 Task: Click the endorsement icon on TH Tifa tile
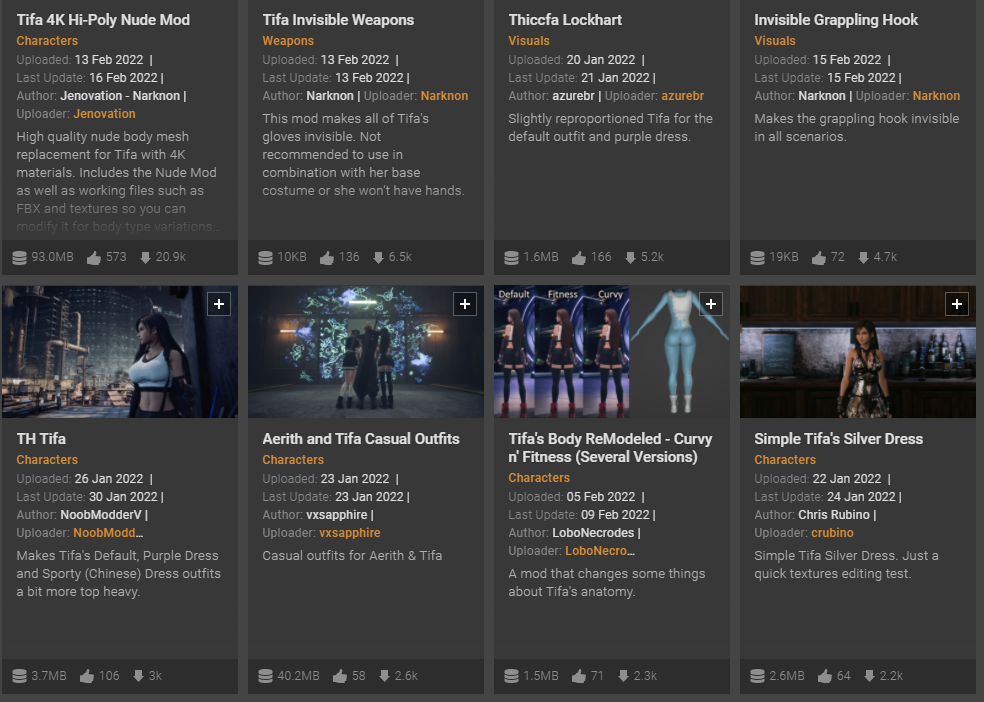(87, 676)
